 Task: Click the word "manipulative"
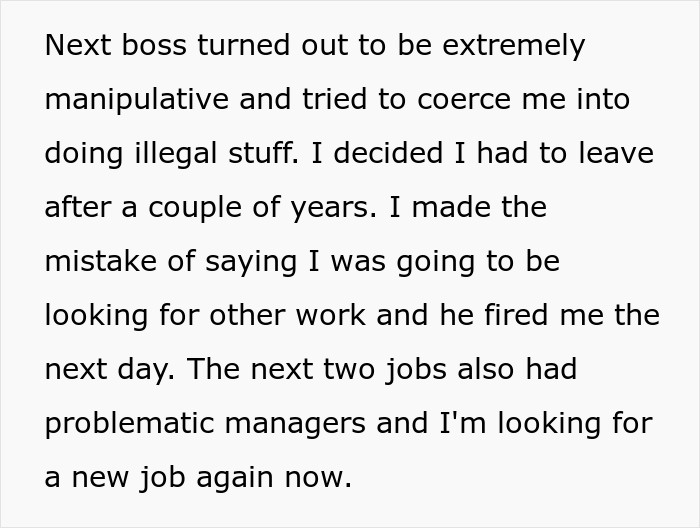pyautogui.click(x=137, y=100)
